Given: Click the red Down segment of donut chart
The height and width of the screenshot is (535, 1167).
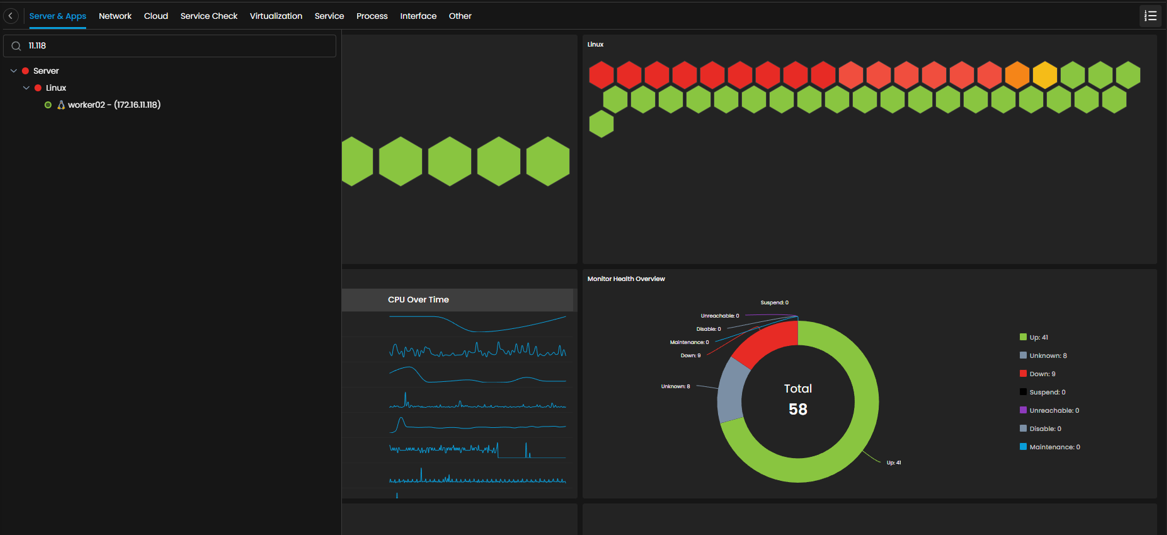Looking at the screenshot, I should pos(762,345).
